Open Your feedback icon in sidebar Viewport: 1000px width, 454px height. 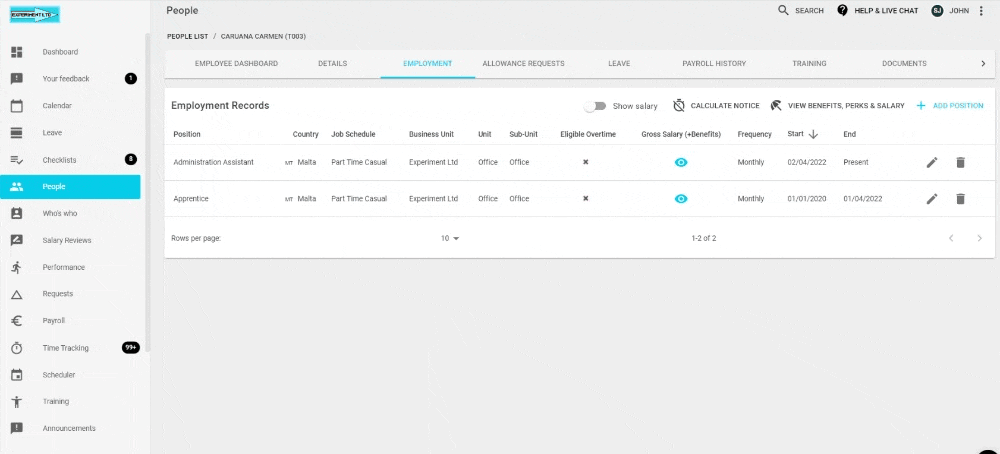pyautogui.click(x=17, y=78)
